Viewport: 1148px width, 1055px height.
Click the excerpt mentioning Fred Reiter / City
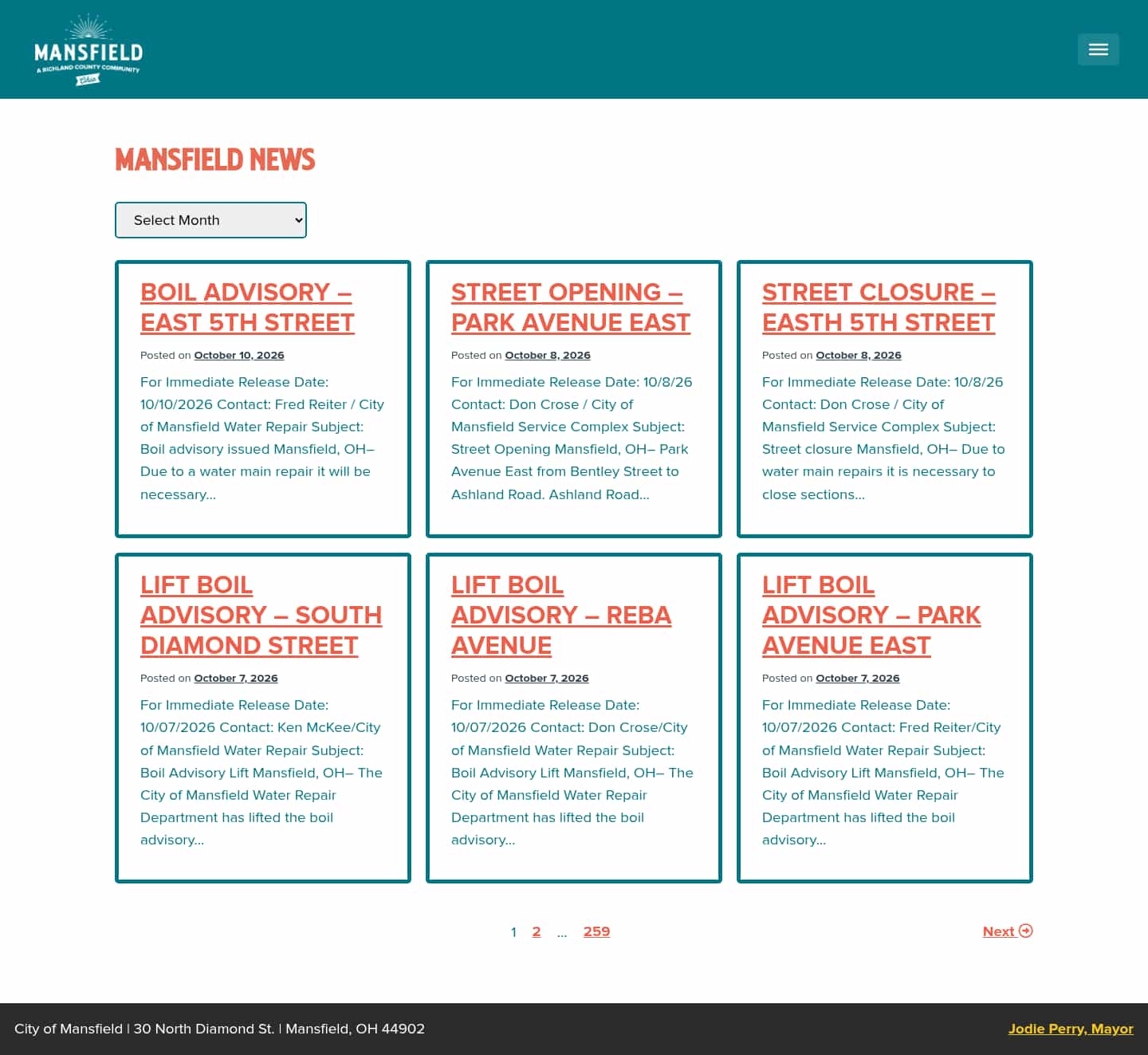(262, 438)
